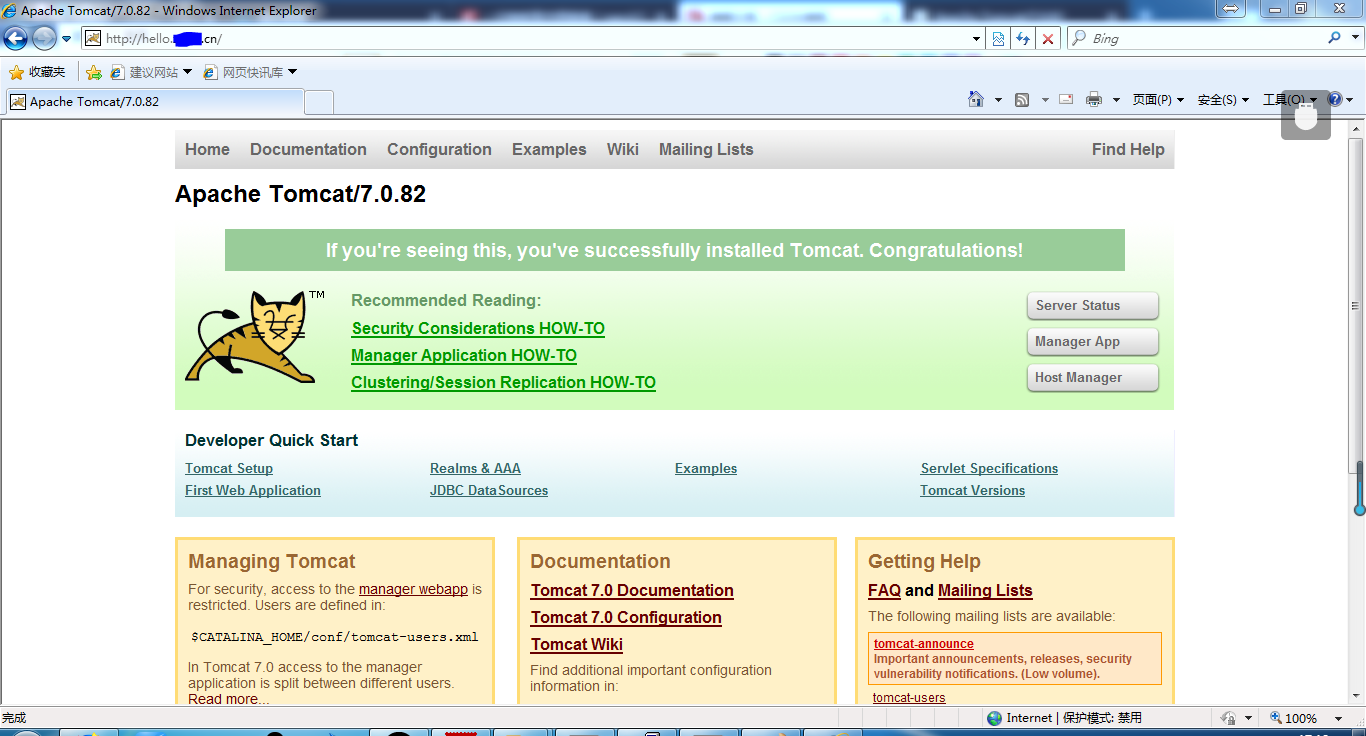The height and width of the screenshot is (736, 1366).
Task: Open the 安全(S) Safety menu
Action: pos(1223,100)
